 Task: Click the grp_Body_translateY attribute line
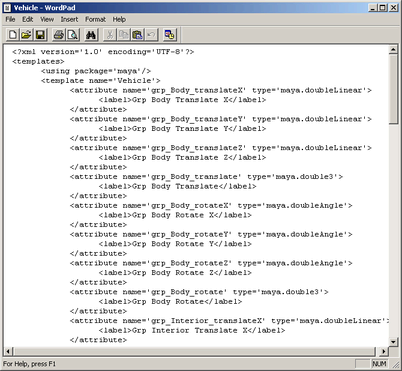(x=221, y=119)
